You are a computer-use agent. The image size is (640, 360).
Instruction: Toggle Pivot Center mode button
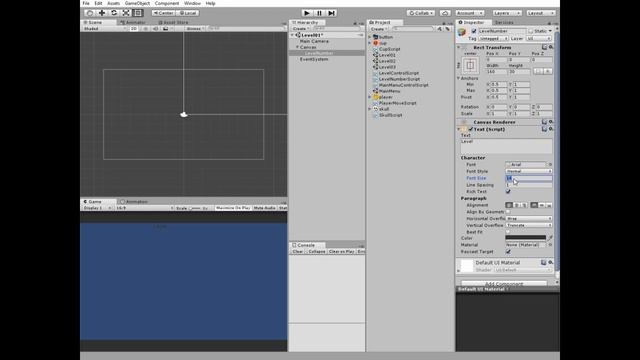coord(163,13)
